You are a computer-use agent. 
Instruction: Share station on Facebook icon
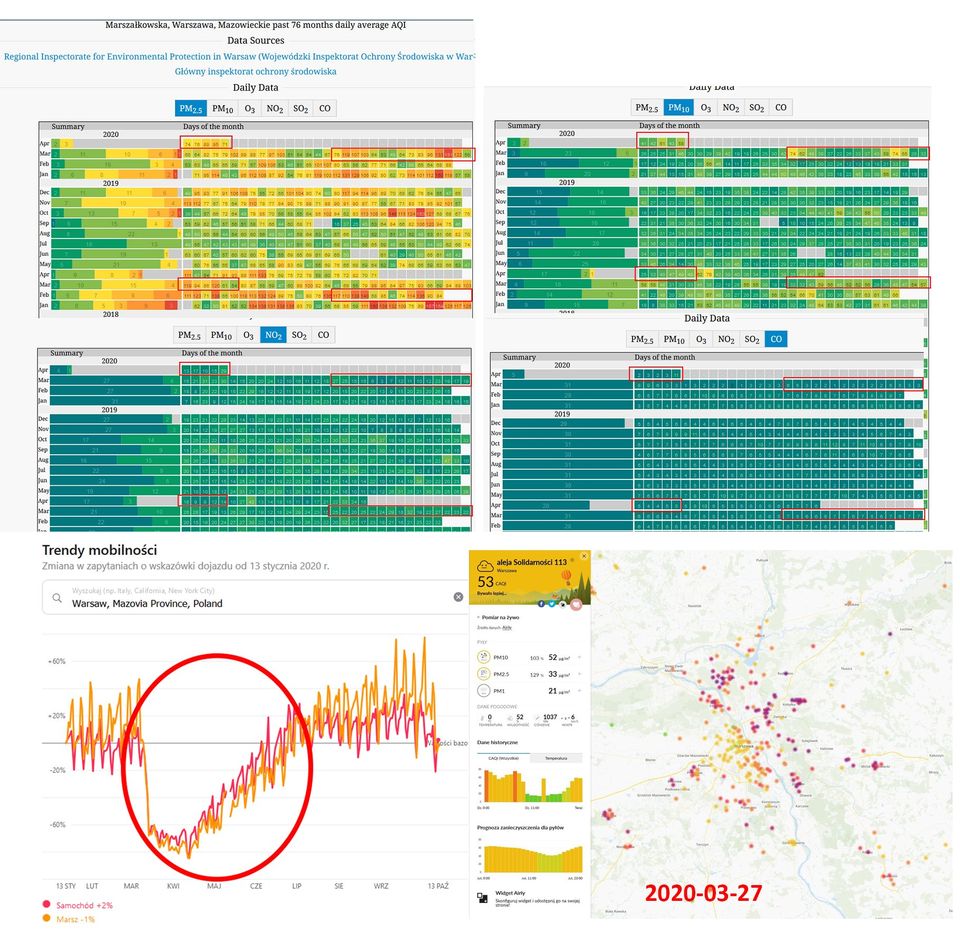coord(541,603)
